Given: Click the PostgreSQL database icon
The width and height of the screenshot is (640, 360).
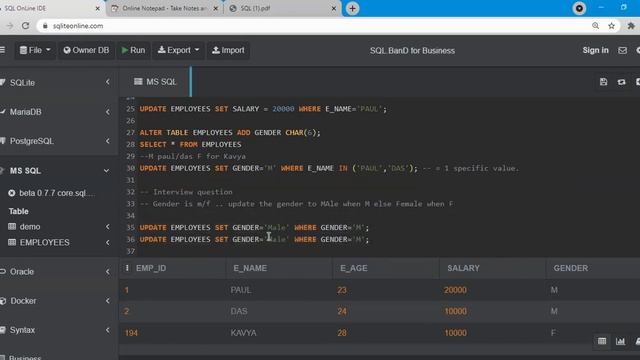Looking at the screenshot, I should pyautogui.click(x=2, y=141).
